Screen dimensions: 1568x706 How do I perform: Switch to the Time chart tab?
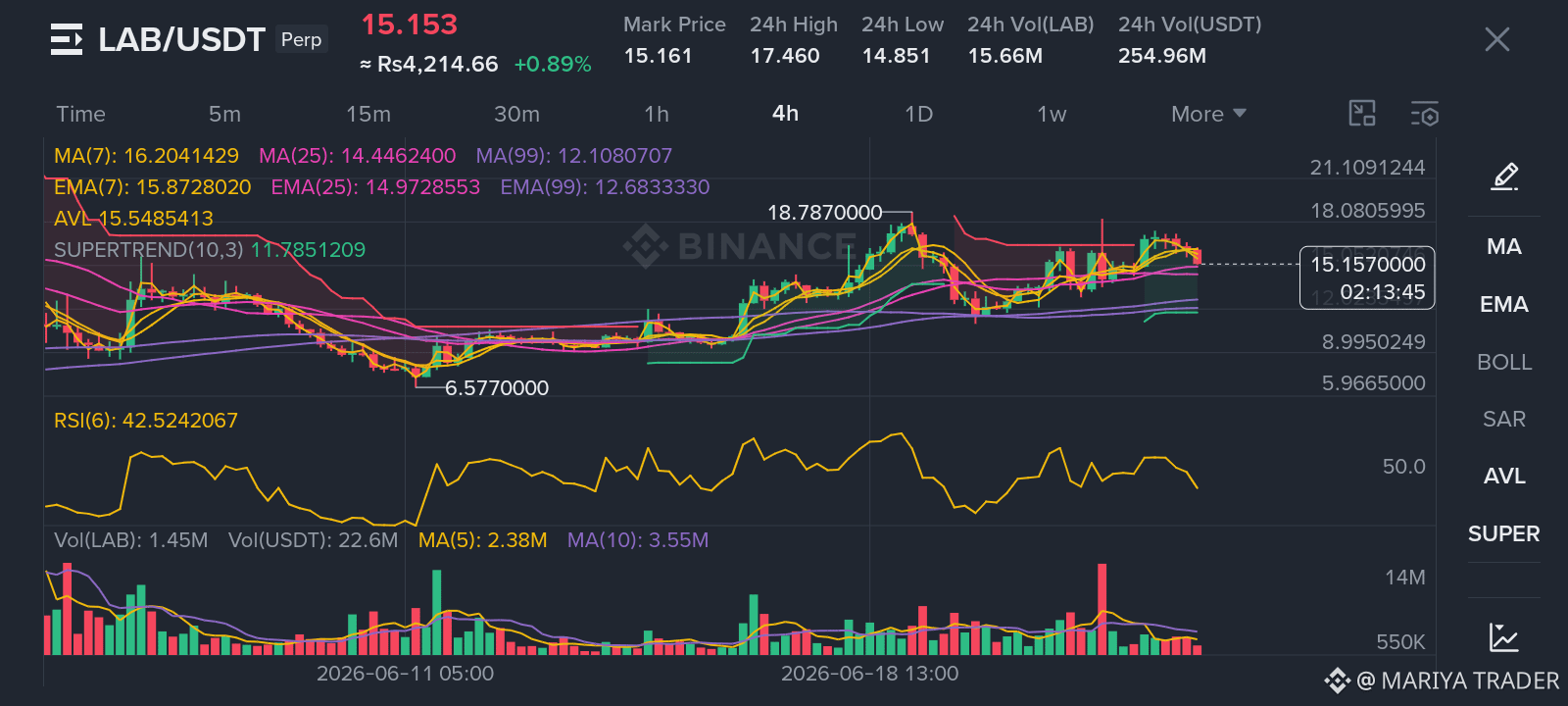click(80, 114)
